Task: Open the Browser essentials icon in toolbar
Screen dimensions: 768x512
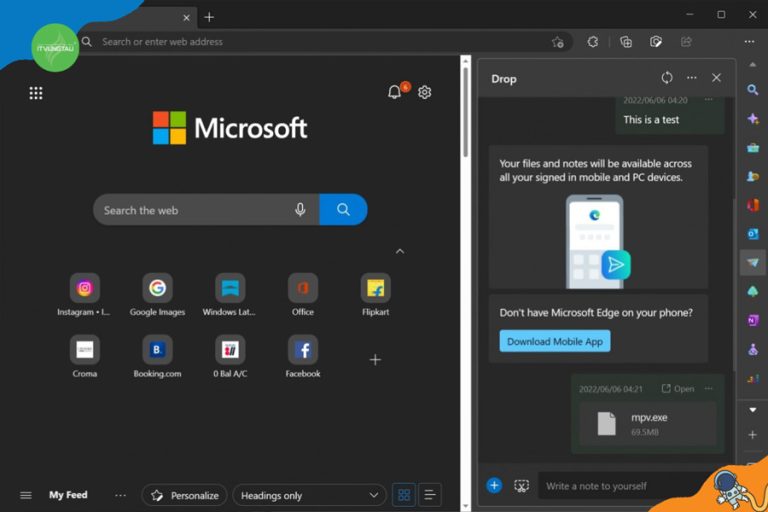Action: (656, 42)
